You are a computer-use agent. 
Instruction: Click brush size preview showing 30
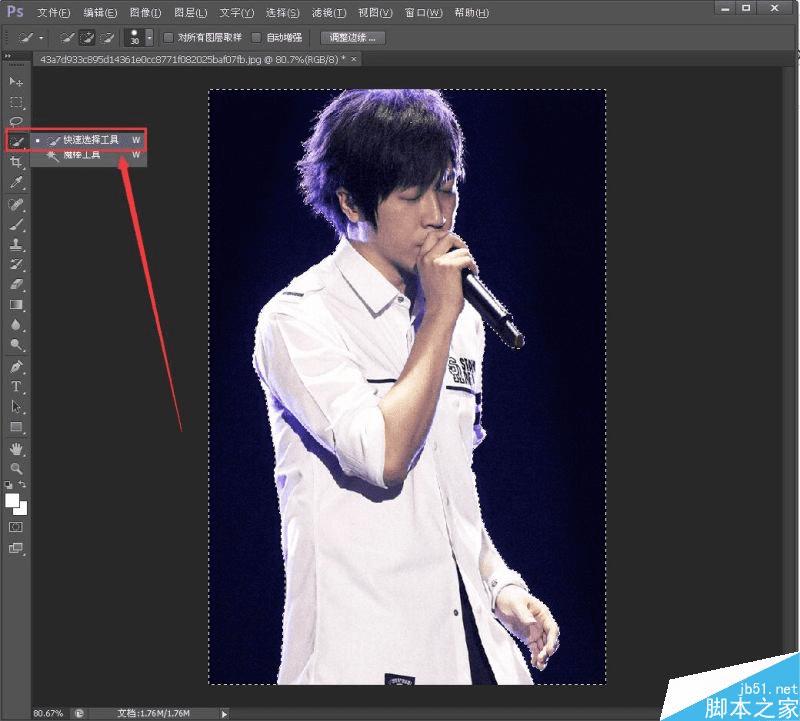point(135,37)
